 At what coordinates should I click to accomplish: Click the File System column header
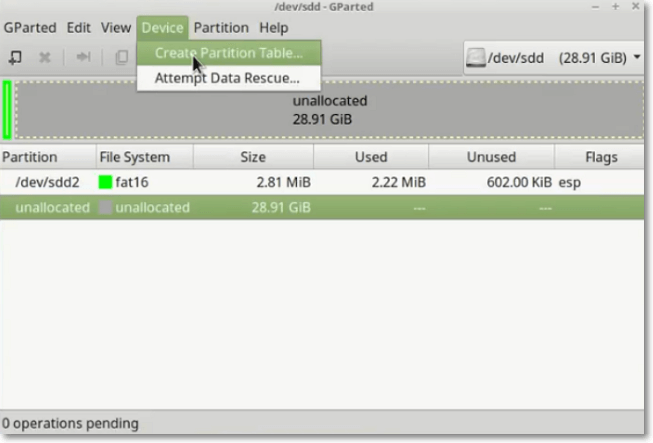coord(145,157)
